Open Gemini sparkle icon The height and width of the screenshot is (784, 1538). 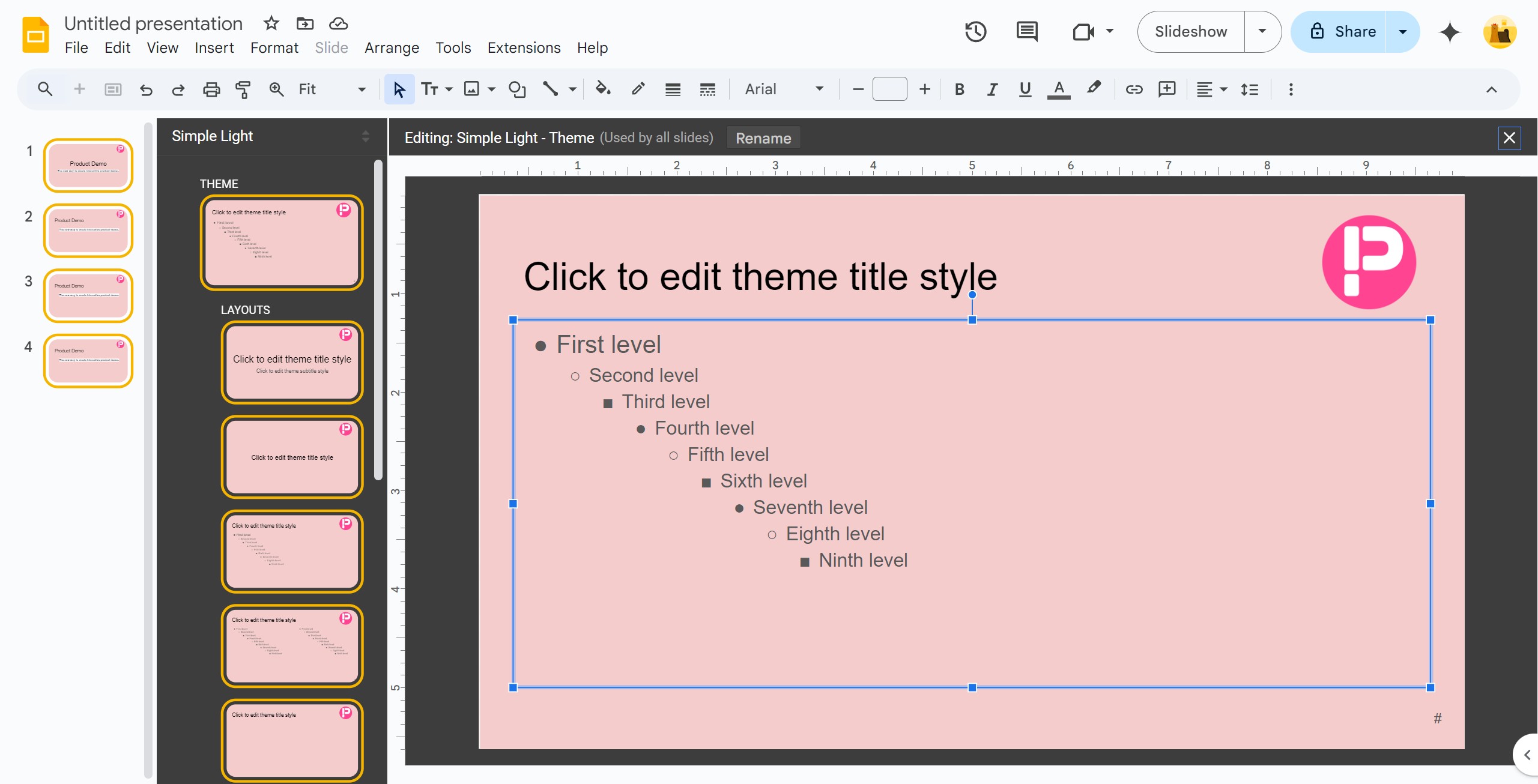tap(1450, 32)
